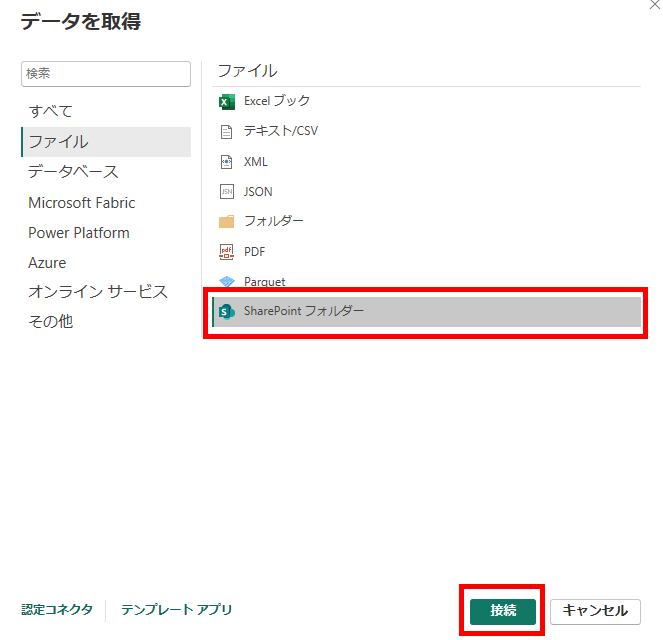
Task: Select the PDF text label
Action: pyautogui.click(x=255, y=252)
